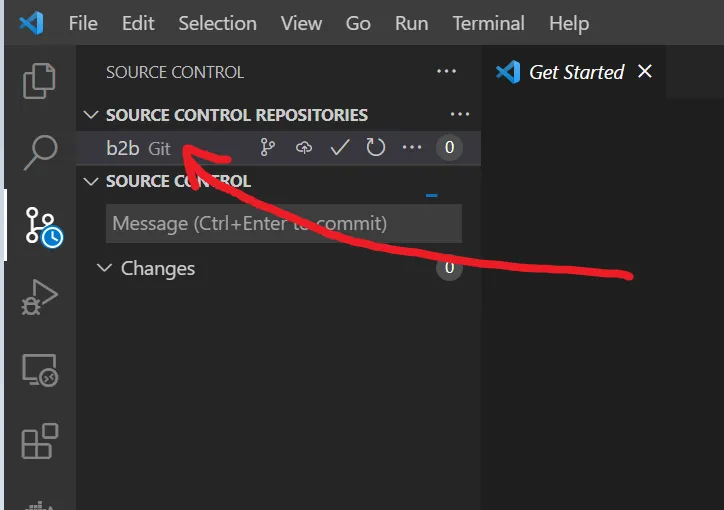Switch to the Get Started tab
Image resolution: width=724 pixels, height=510 pixels.
tap(575, 72)
